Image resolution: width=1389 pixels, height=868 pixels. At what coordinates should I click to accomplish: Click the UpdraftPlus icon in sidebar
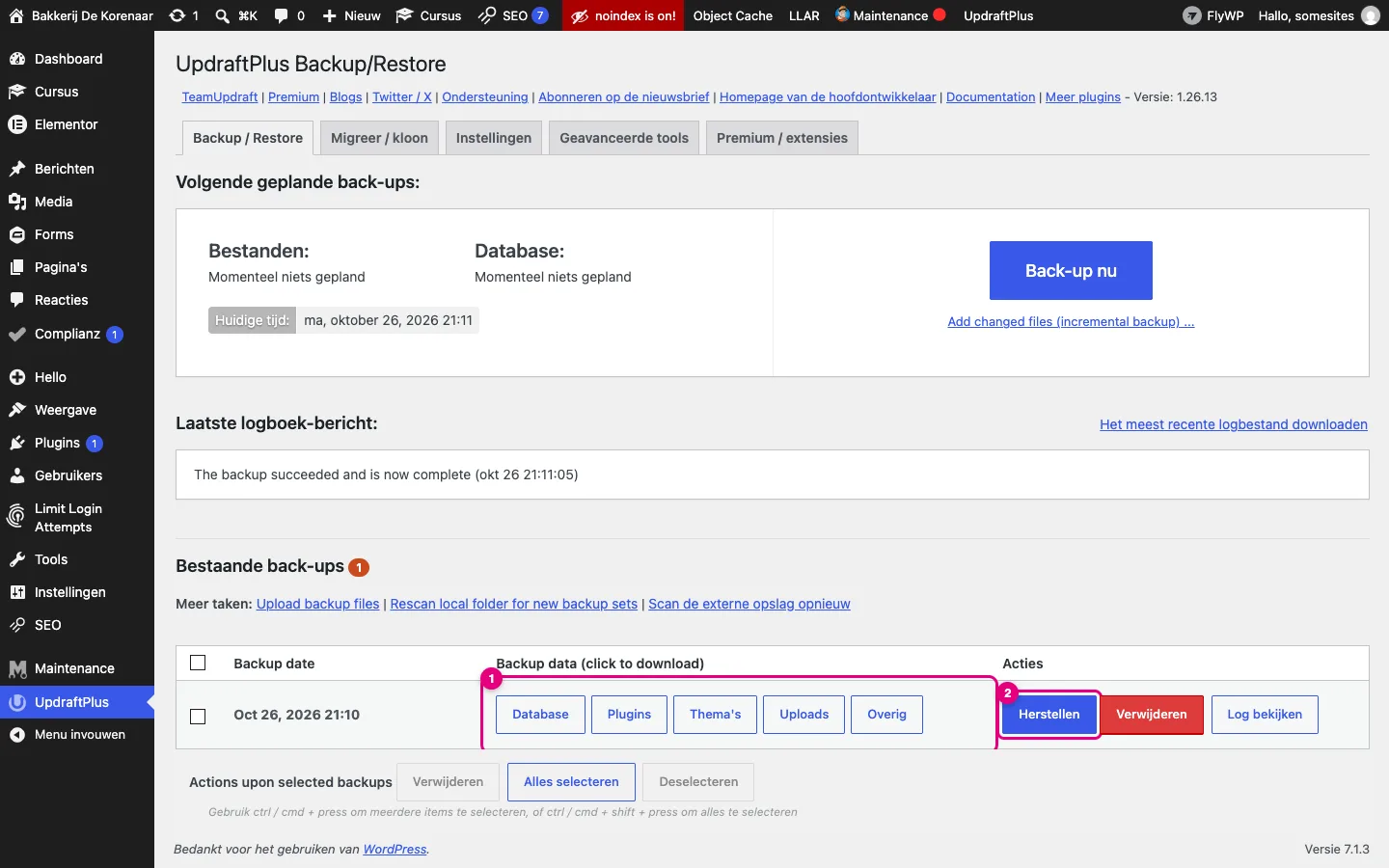coord(17,702)
